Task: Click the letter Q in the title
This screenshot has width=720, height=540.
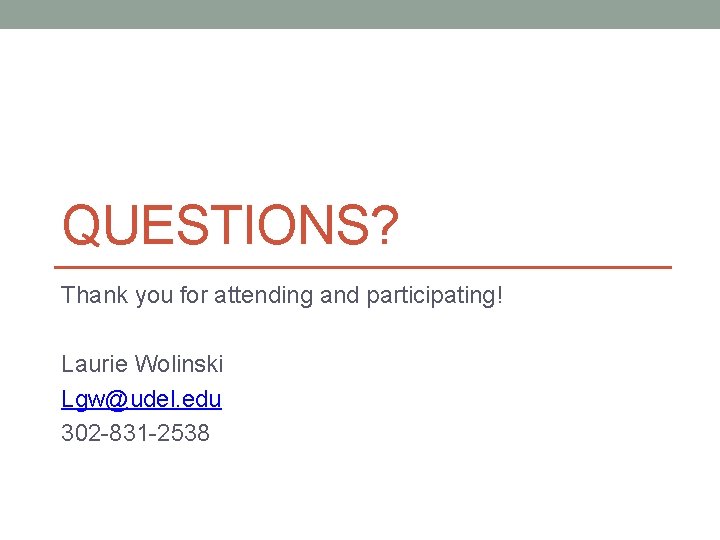Action: click(83, 227)
